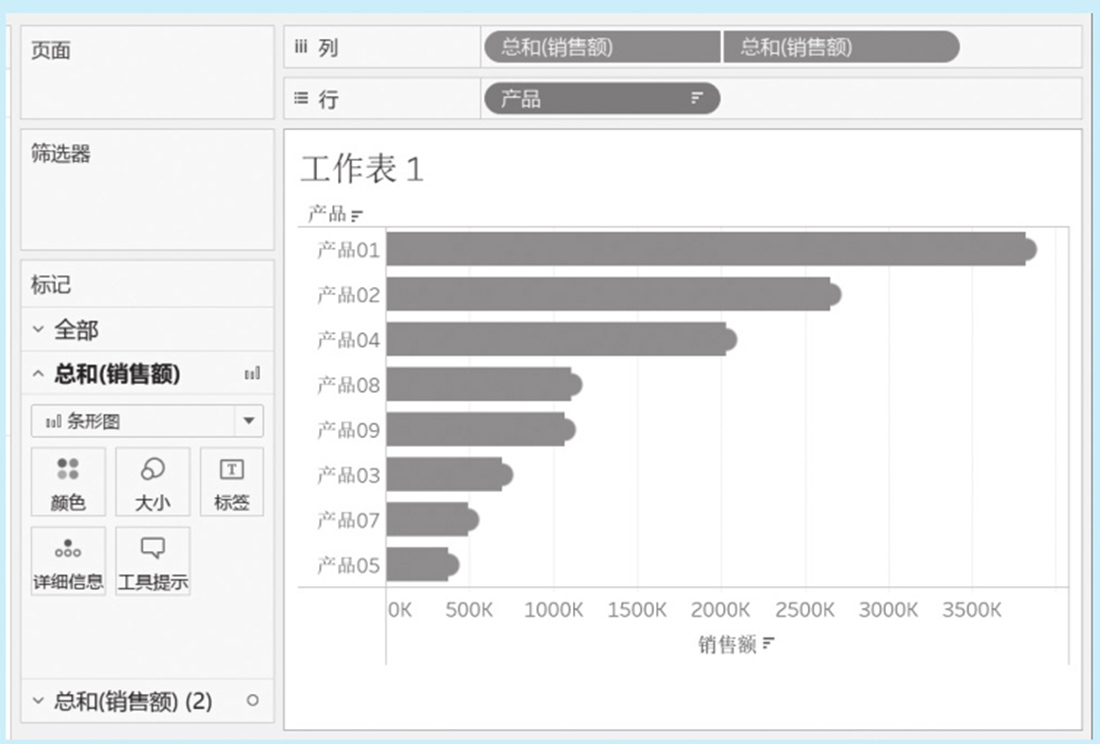This screenshot has height=744, width=1100.
Task: Collapse the 总和(销售额) marks section
Action: click(39, 374)
